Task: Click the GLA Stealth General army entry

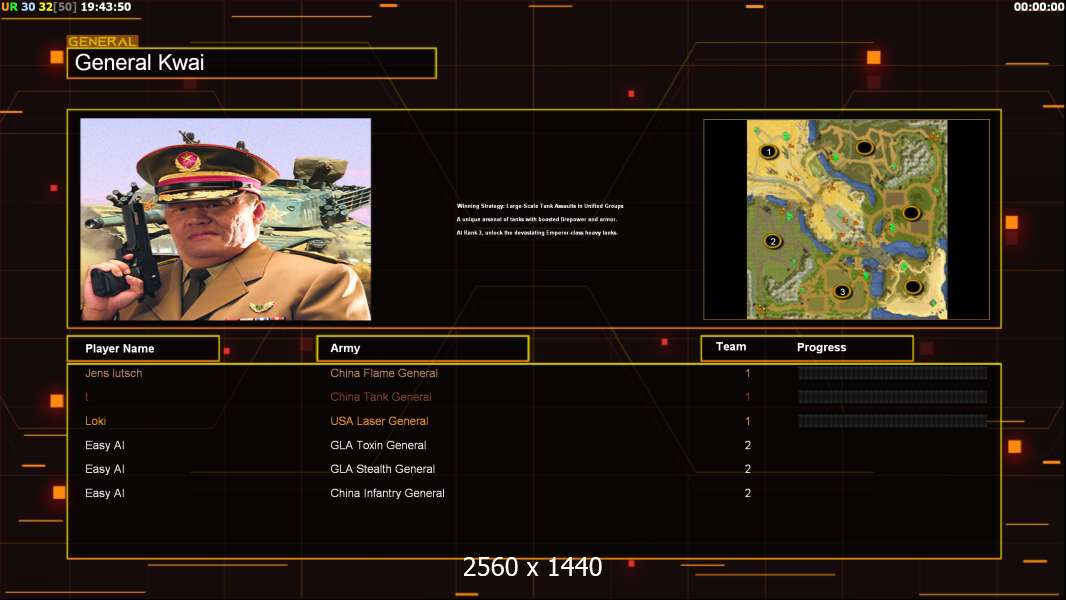Action: [382, 469]
